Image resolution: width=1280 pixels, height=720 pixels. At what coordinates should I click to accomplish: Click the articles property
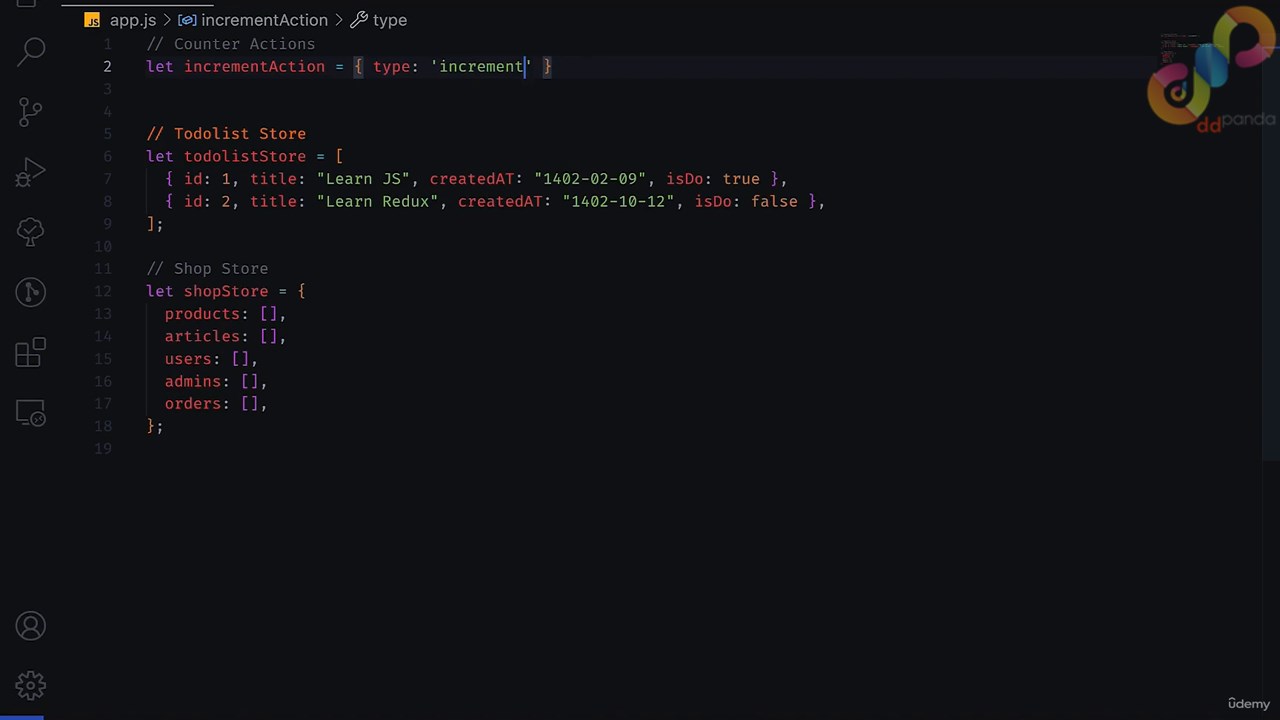203,337
